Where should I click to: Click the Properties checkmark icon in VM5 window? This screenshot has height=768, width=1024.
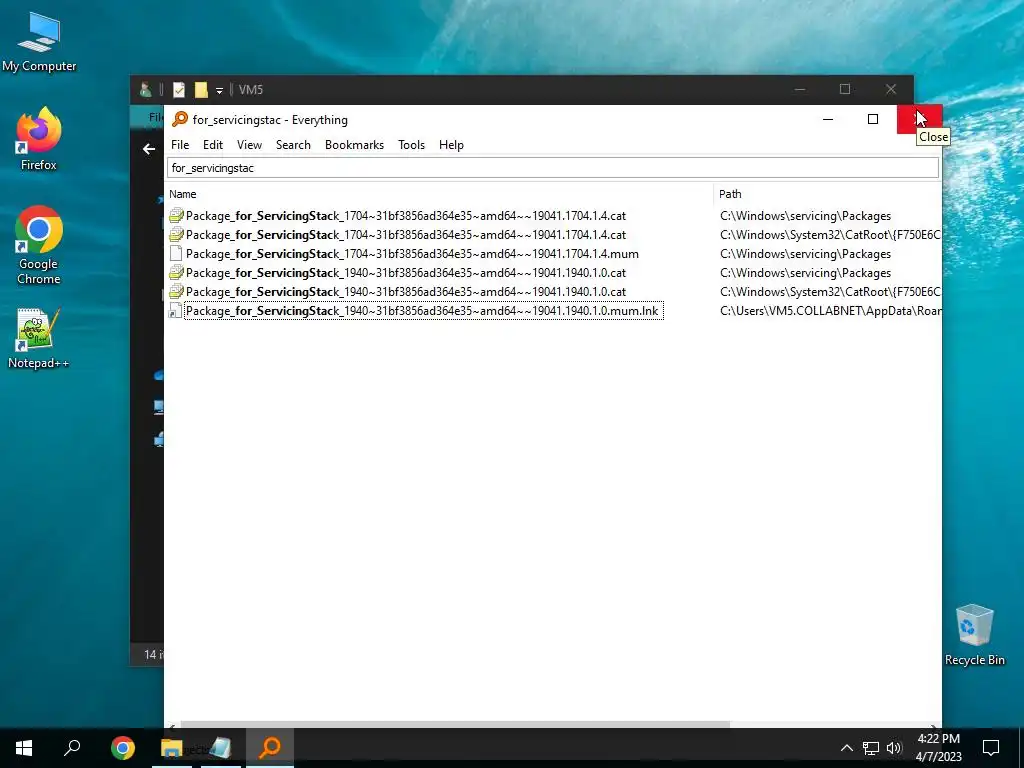pos(179,89)
